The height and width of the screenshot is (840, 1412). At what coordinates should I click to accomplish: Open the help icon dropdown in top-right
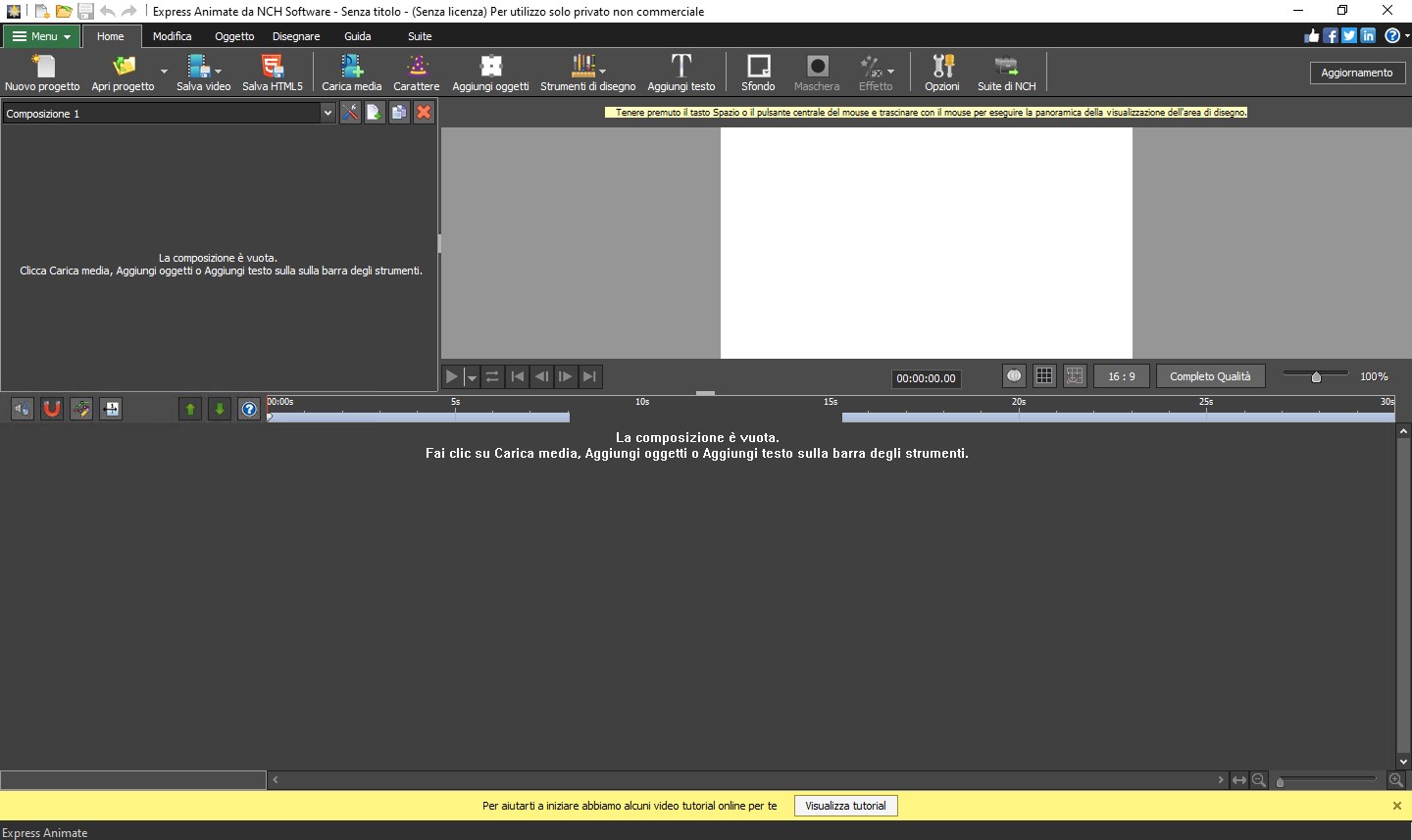tap(1407, 35)
